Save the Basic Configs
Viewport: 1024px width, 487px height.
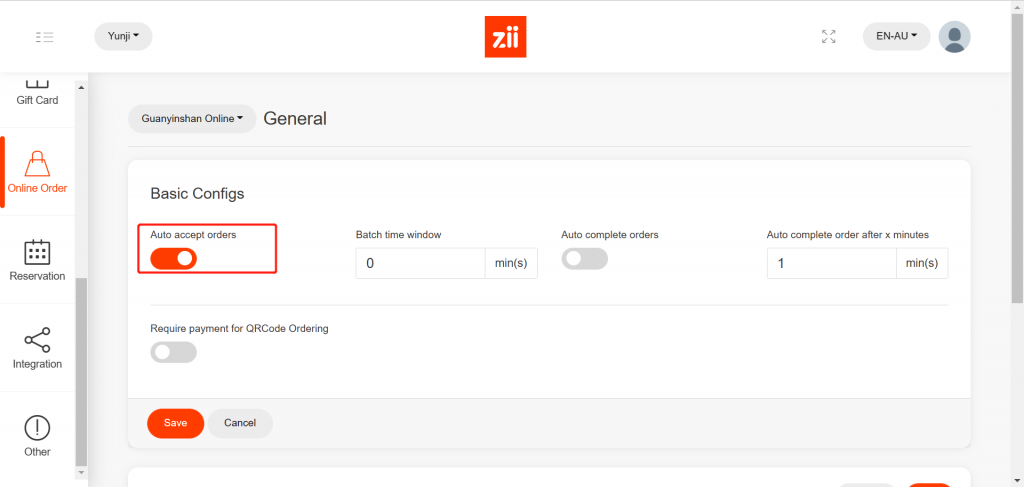pyautogui.click(x=176, y=423)
